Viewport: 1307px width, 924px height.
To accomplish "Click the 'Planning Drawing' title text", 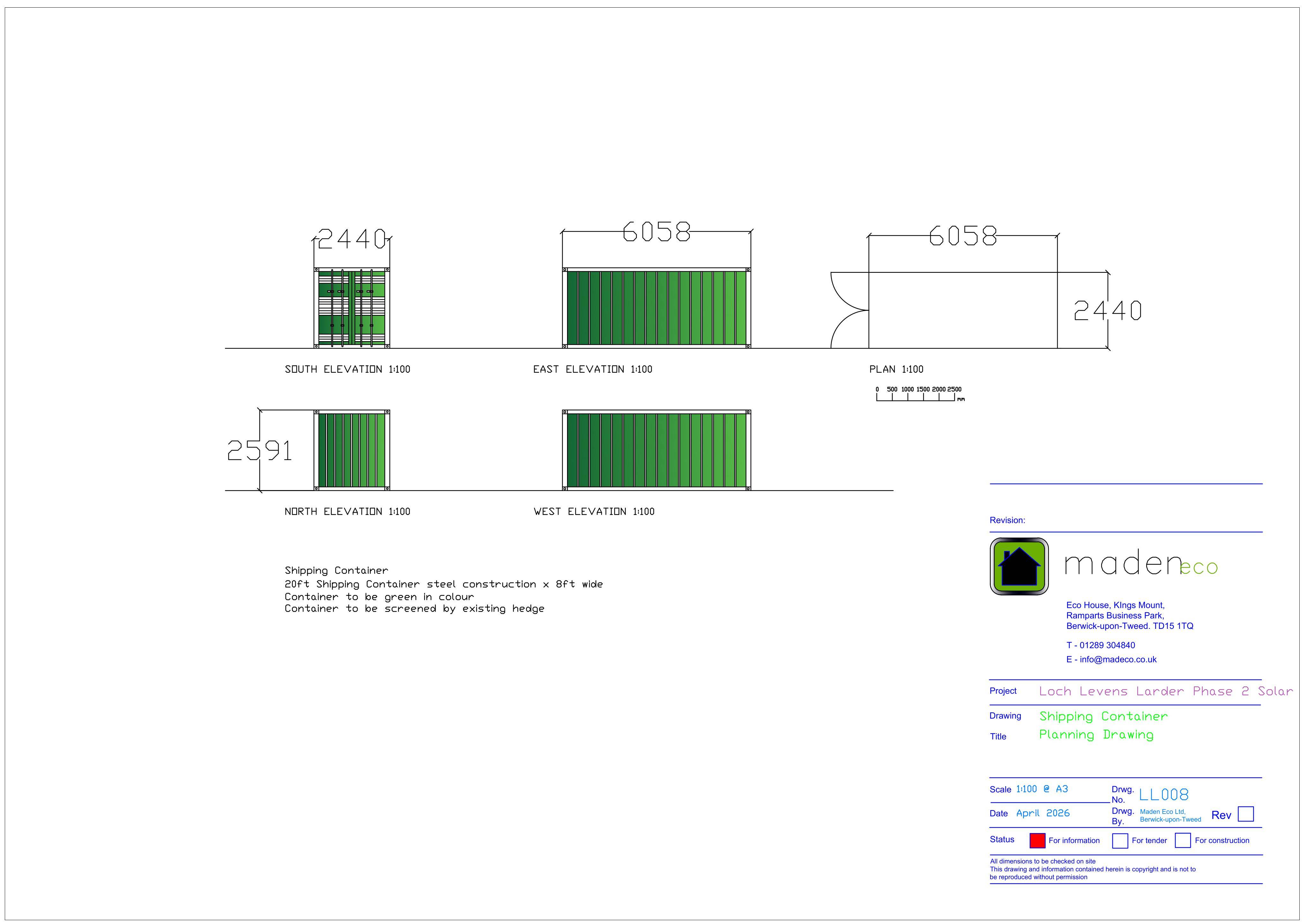I will pyautogui.click(x=1096, y=735).
